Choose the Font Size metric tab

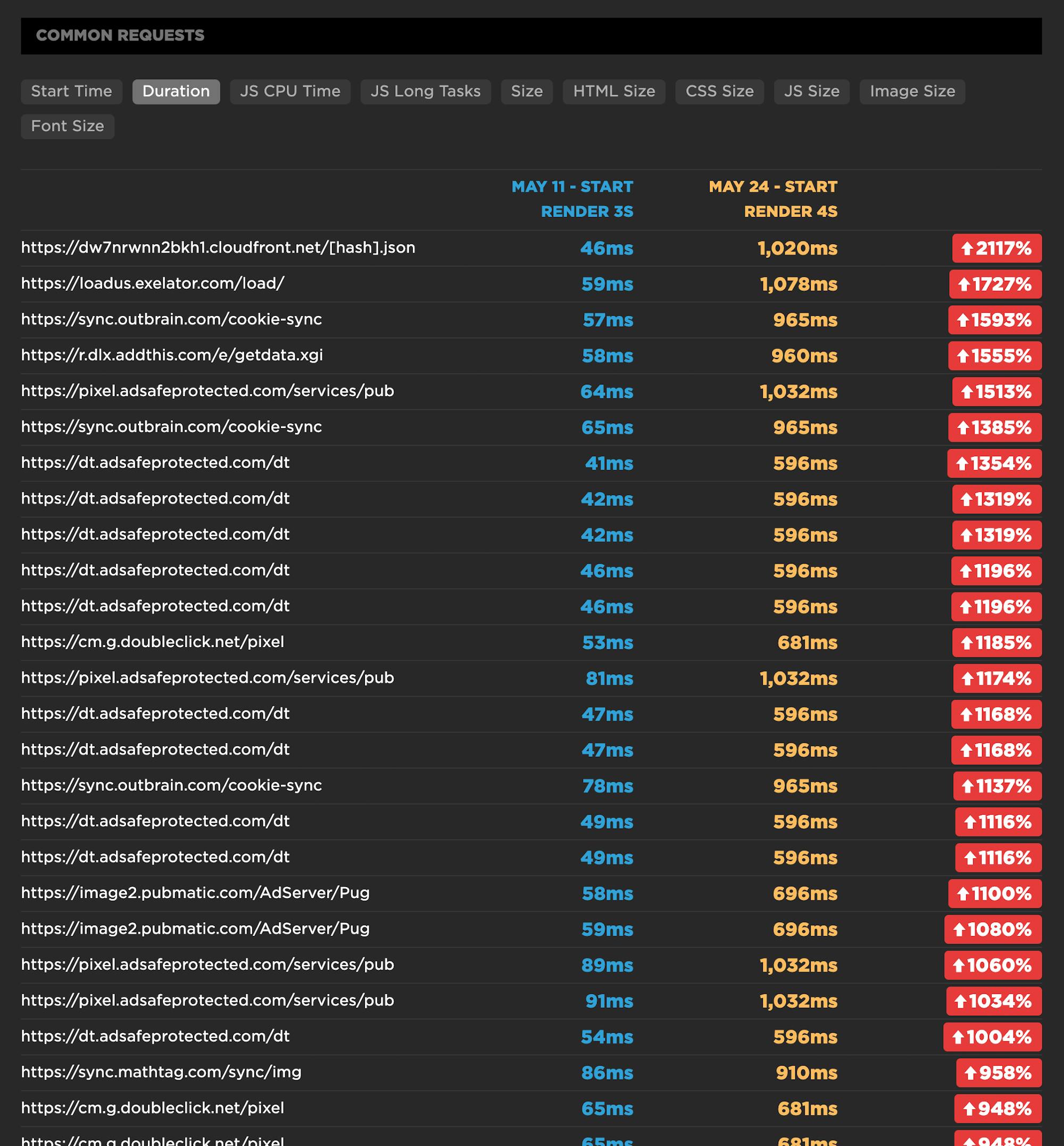[68, 127]
